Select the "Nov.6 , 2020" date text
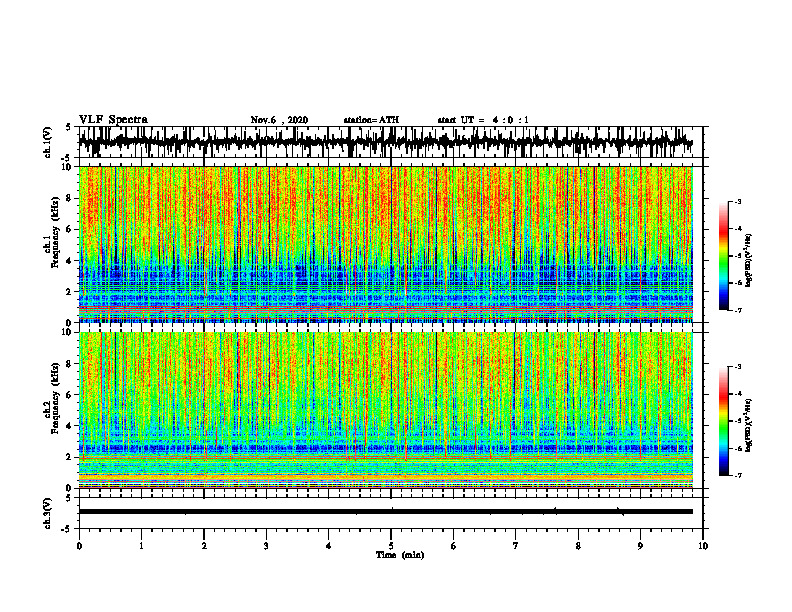This screenshot has height=612, width=792. pyautogui.click(x=279, y=120)
